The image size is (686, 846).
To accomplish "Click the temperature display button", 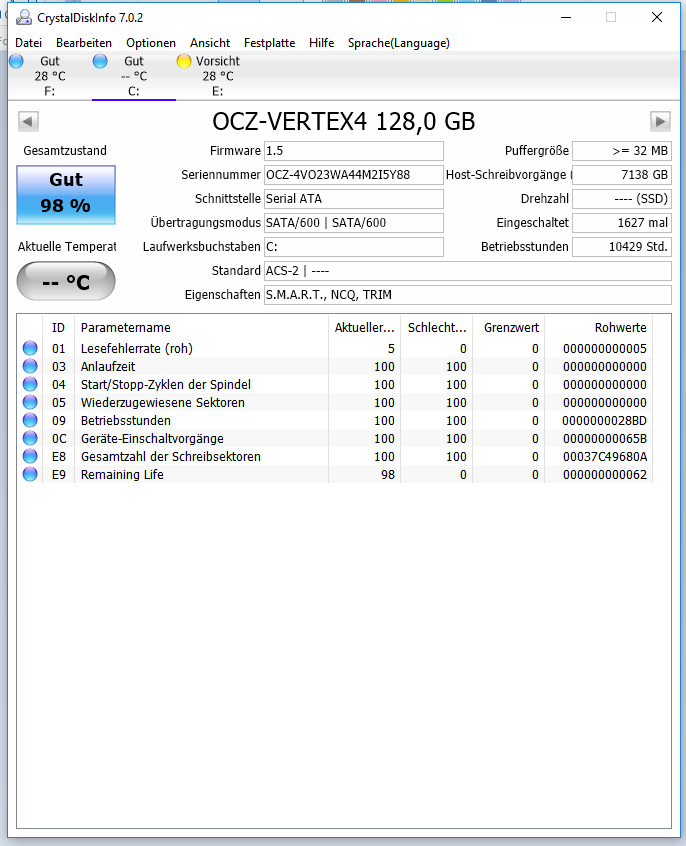I will tap(66, 281).
